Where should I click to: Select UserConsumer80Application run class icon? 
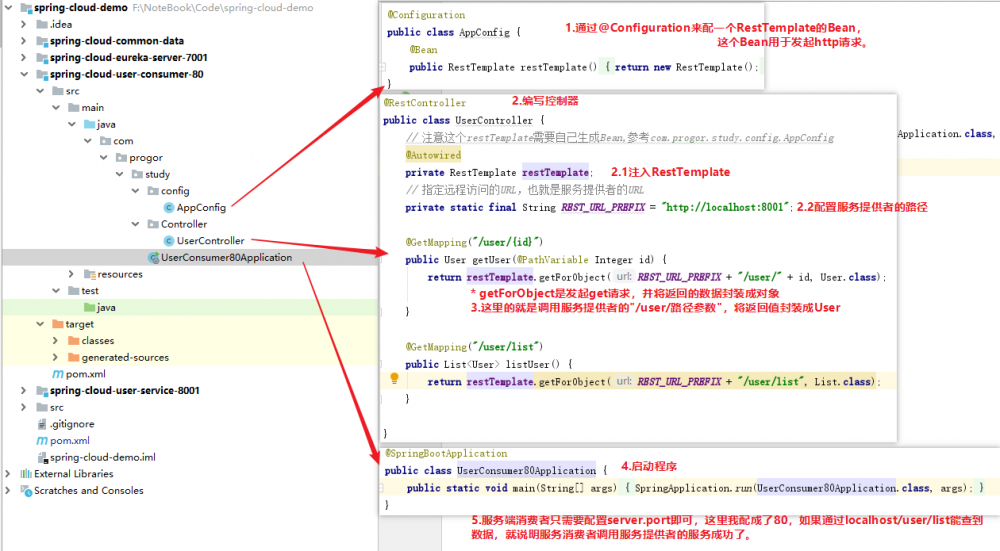coord(154,258)
